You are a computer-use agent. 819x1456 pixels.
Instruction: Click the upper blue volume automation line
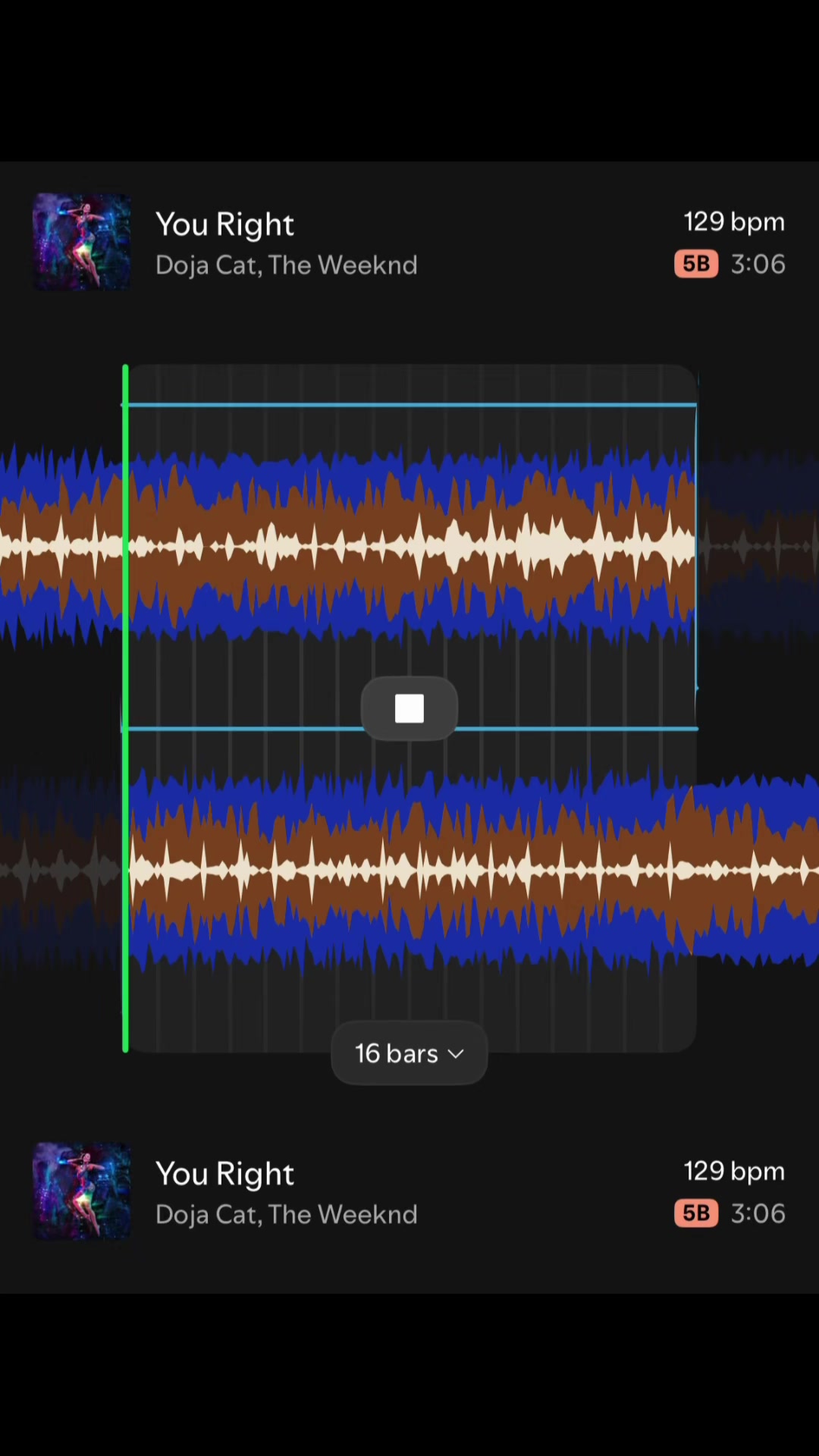(x=409, y=405)
